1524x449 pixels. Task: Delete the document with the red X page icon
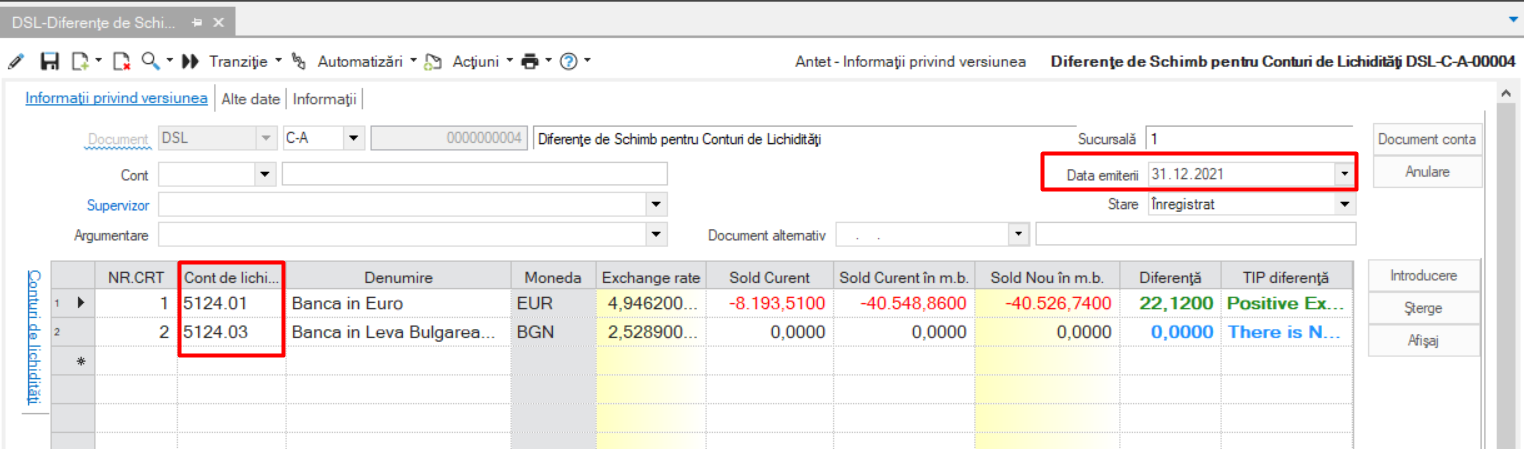[x=121, y=62]
